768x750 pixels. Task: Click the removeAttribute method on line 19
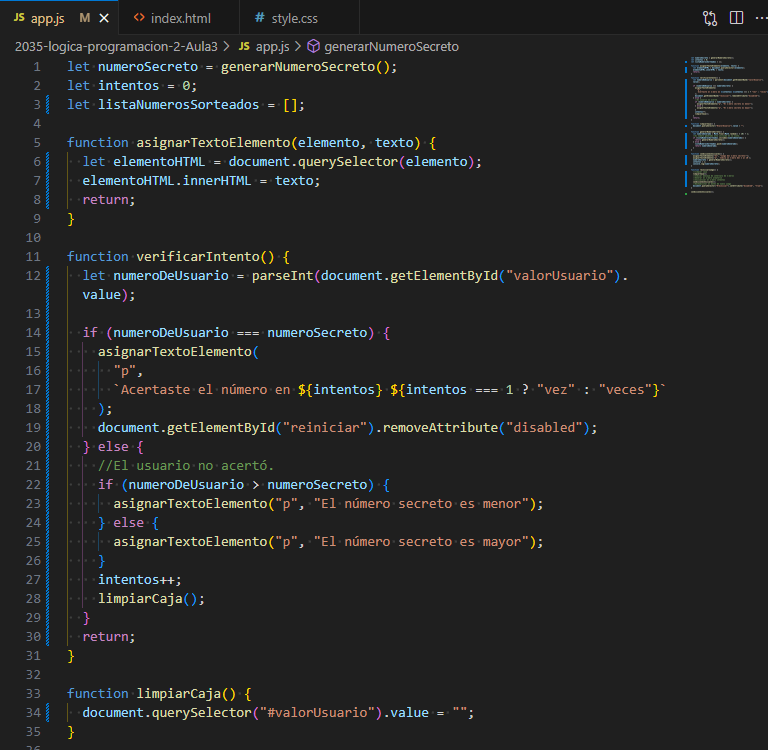click(440, 428)
